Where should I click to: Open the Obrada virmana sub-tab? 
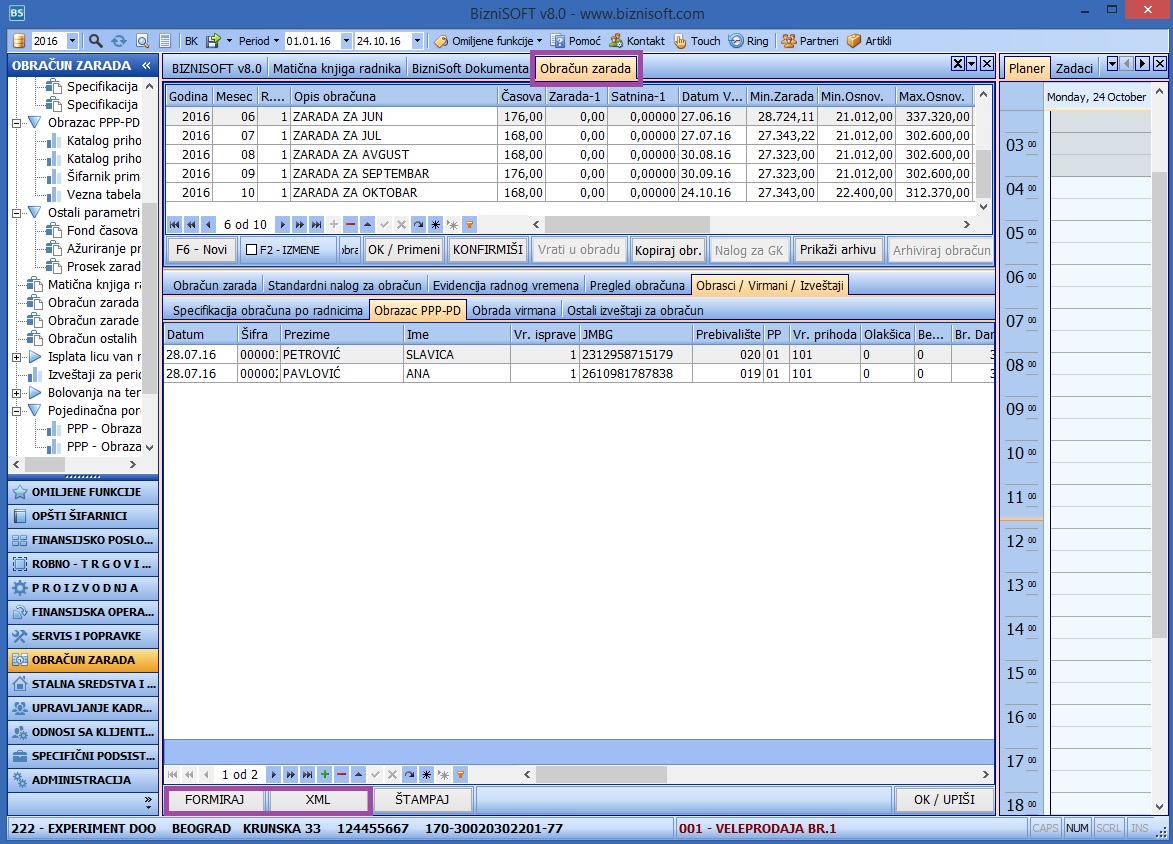pyautogui.click(x=514, y=311)
